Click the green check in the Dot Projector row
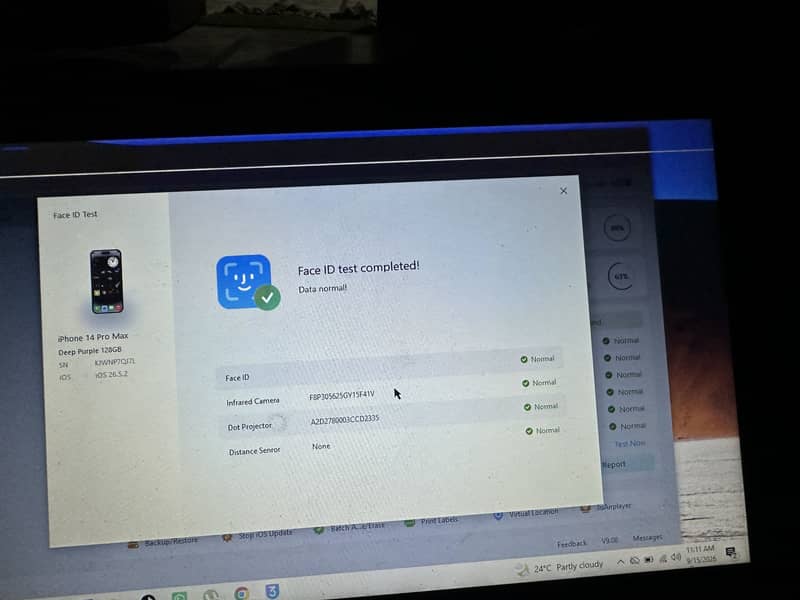This screenshot has width=800, height=600. click(x=528, y=407)
